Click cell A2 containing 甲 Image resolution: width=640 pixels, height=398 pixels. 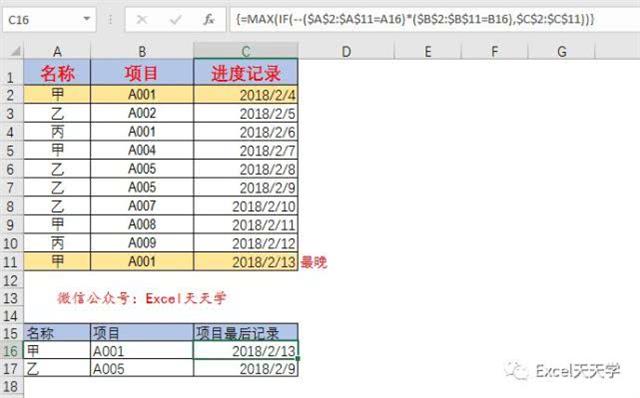pos(57,95)
